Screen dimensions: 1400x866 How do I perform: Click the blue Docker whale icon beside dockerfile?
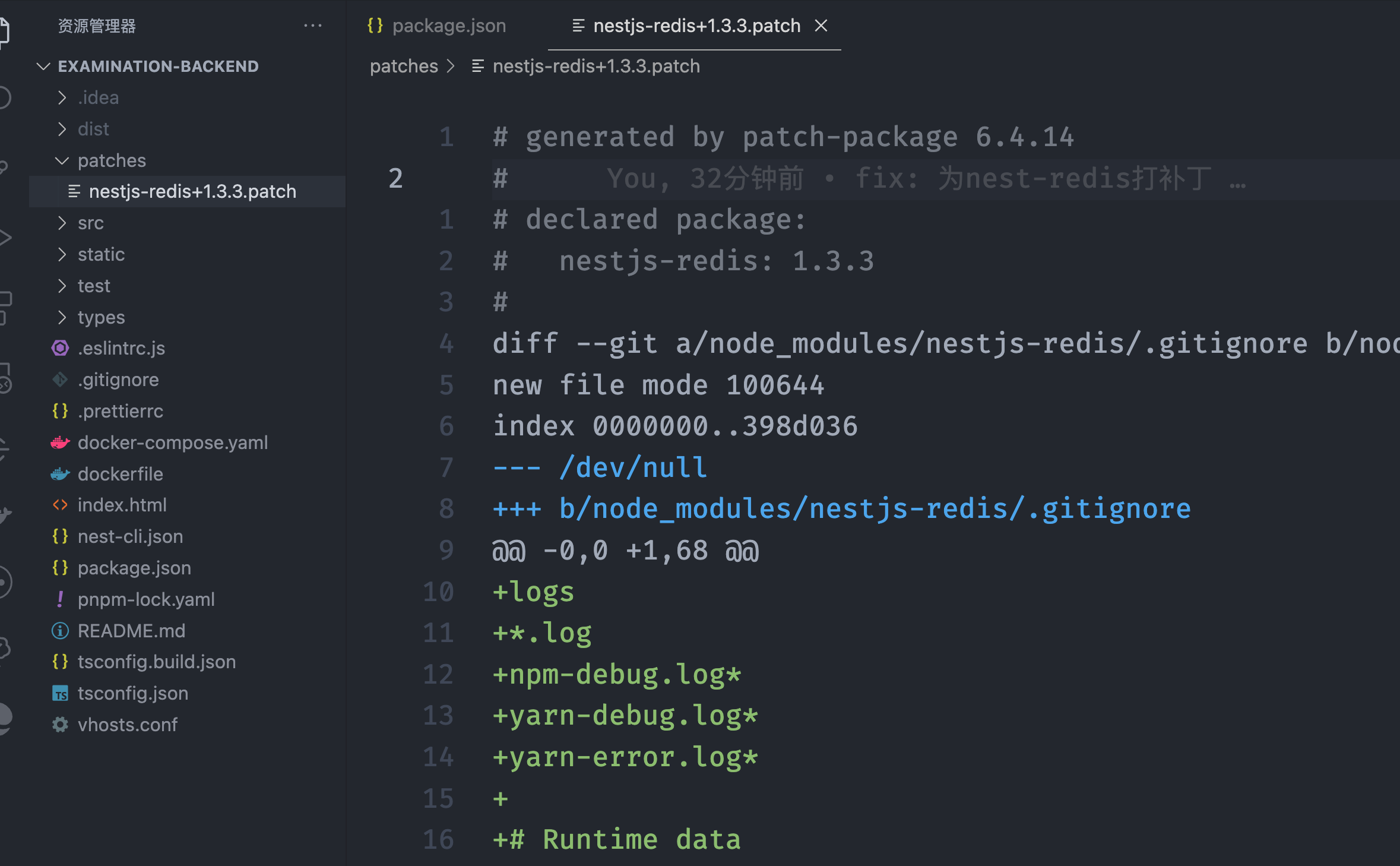(x=60, y=474)
